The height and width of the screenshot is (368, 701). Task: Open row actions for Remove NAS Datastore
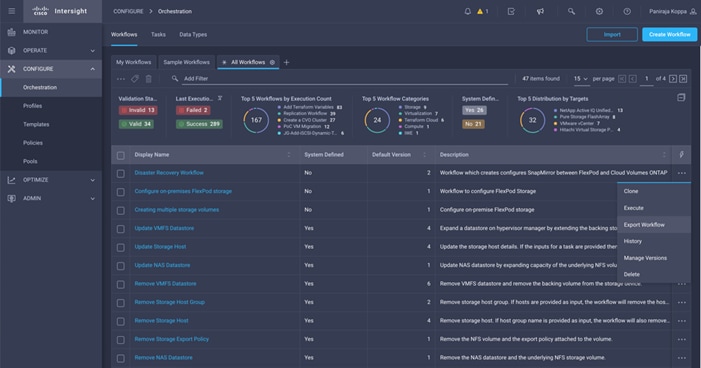(681, 358)
